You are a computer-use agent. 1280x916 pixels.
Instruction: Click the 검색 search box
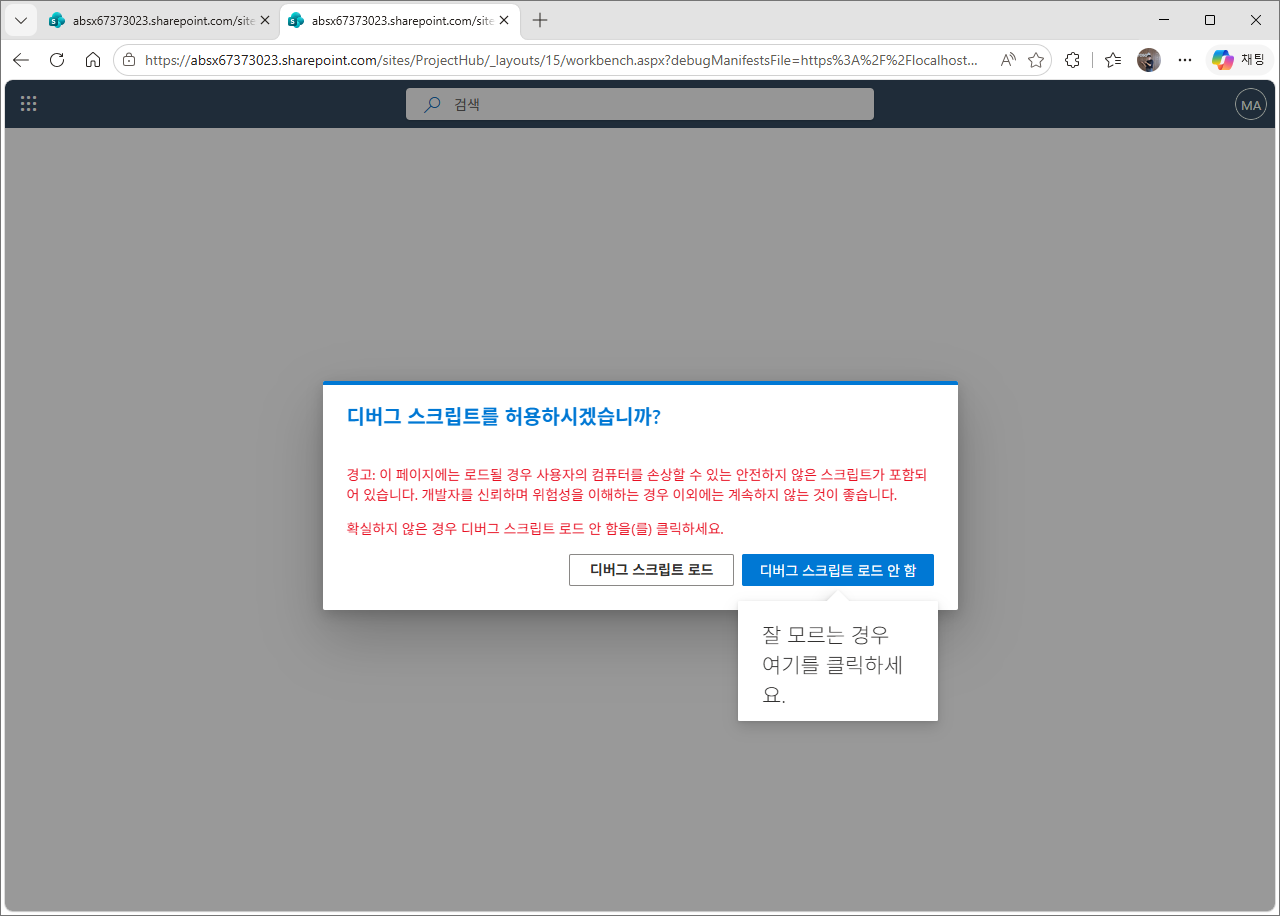tap(640, 104)
